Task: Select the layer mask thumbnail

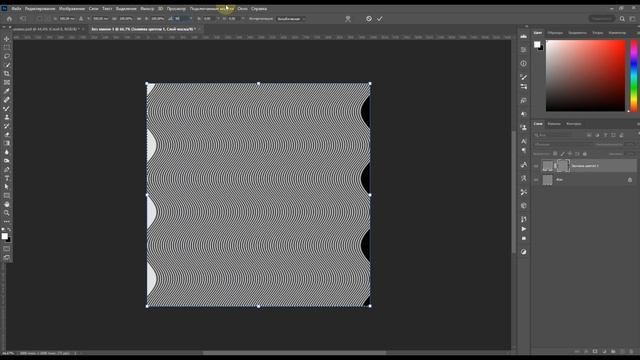Action: pos(562,166)
